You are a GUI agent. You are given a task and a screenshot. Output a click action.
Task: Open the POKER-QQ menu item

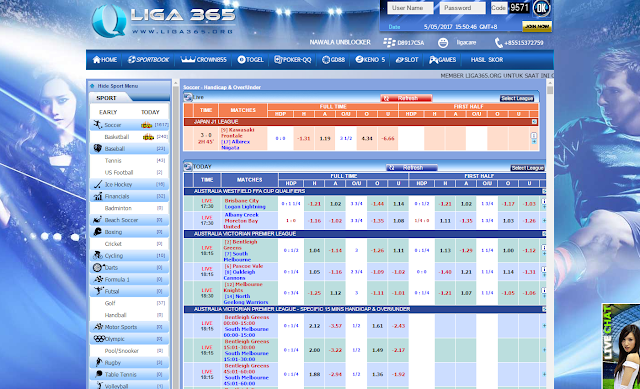293,60
